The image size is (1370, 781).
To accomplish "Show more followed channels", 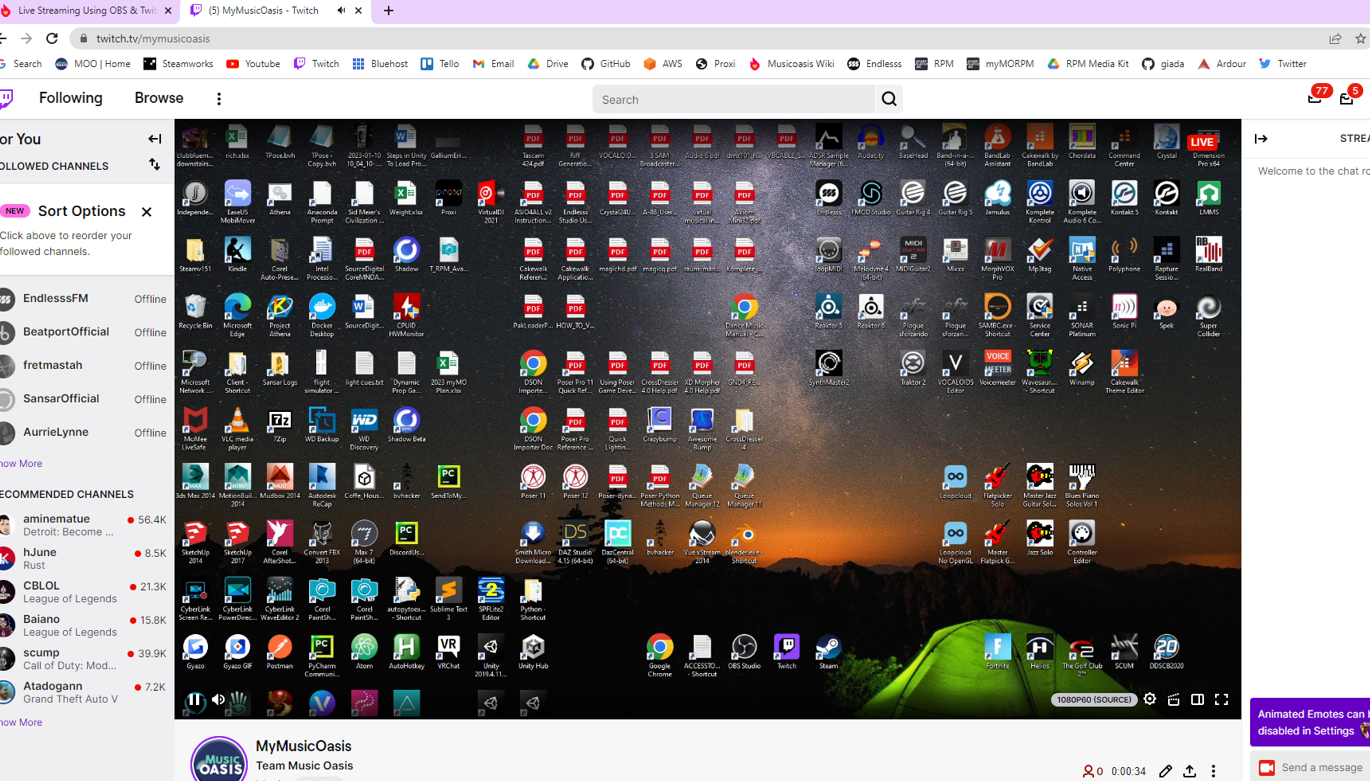I will click(21, 464).
